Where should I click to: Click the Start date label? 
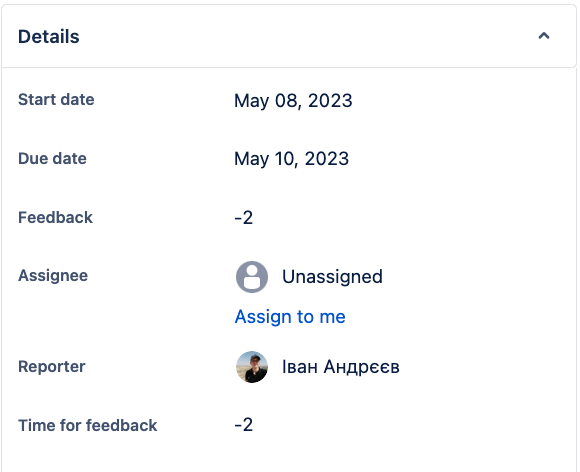[56, 100]
